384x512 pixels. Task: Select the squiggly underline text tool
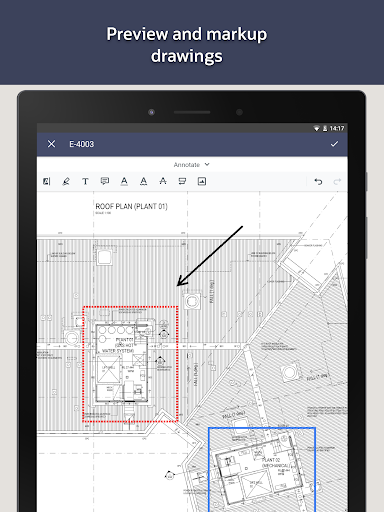(143, 181)
